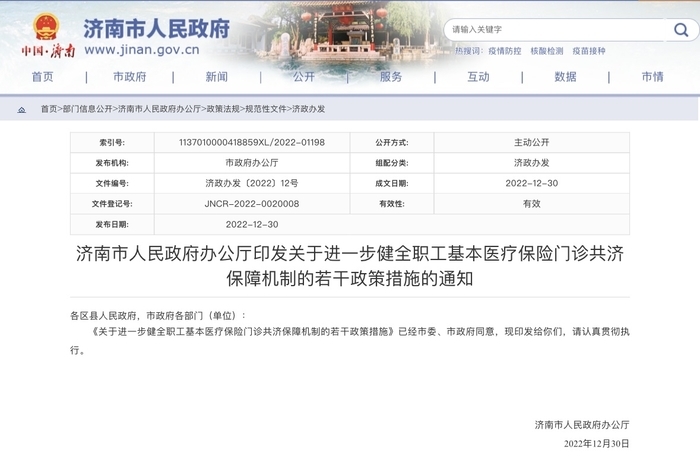Click 首页 in the breadcrumb trail
The image size is (700, 456).
click(x=49, y=109)
